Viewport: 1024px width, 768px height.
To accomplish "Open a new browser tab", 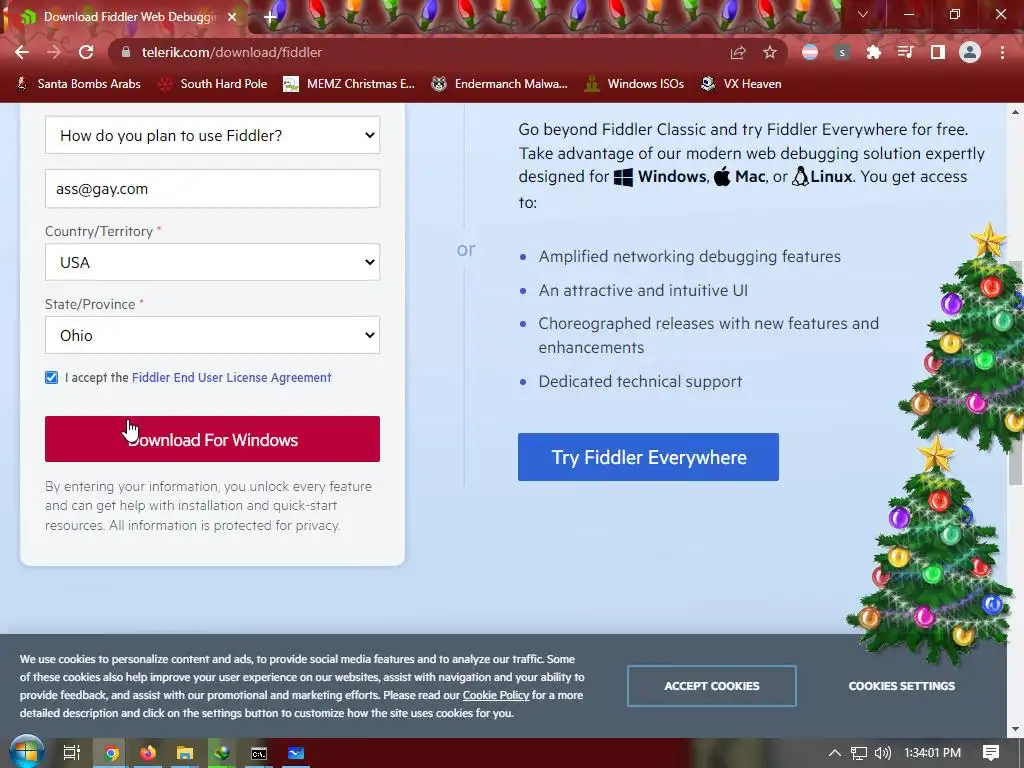I will (x=270, y=17).
